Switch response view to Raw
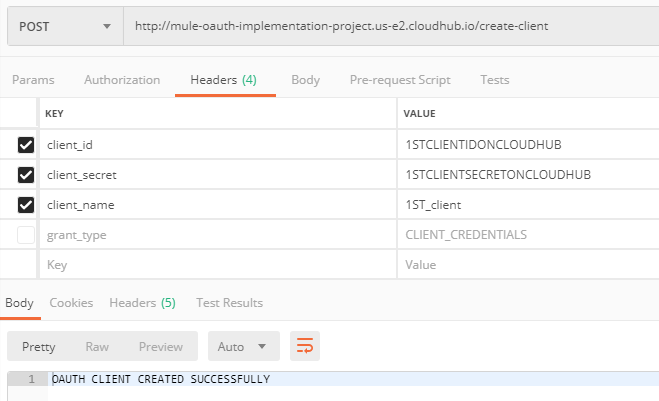The image size is (659, 401). (97, 347)
